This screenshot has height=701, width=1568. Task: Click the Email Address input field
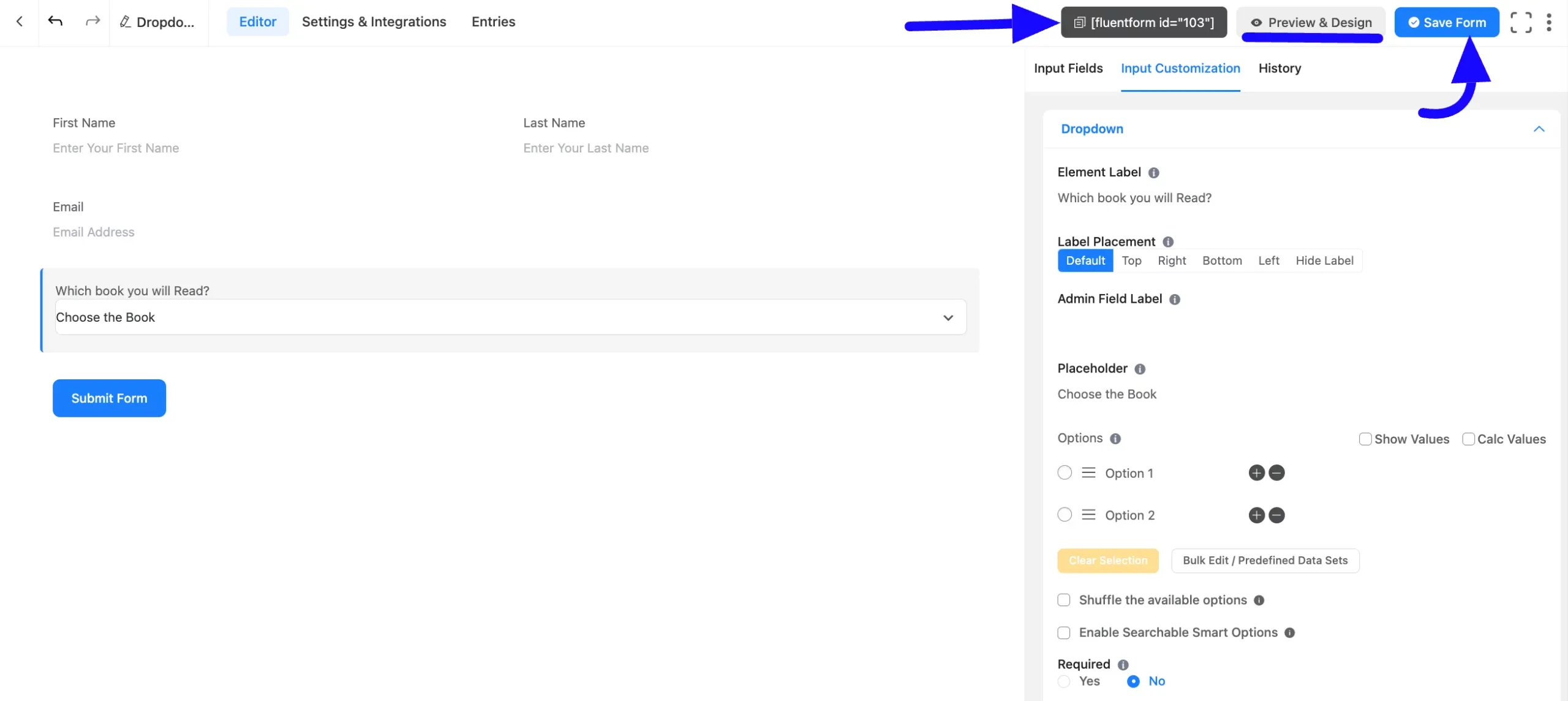point(510,232)
